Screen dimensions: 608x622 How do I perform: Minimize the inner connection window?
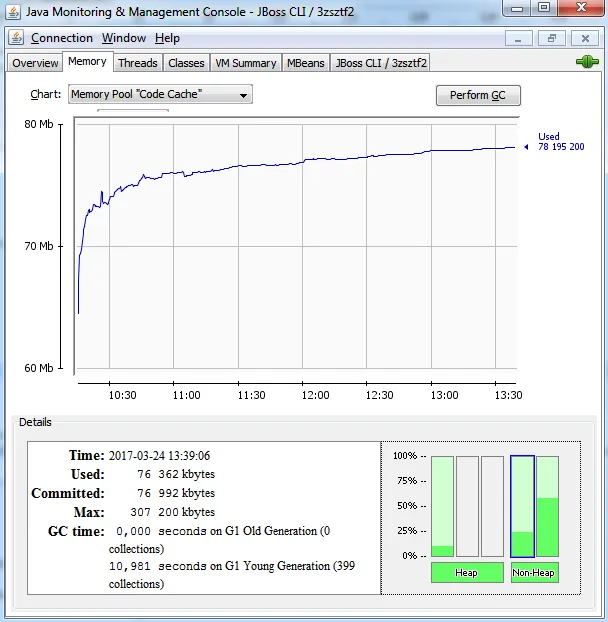[518, 39]
